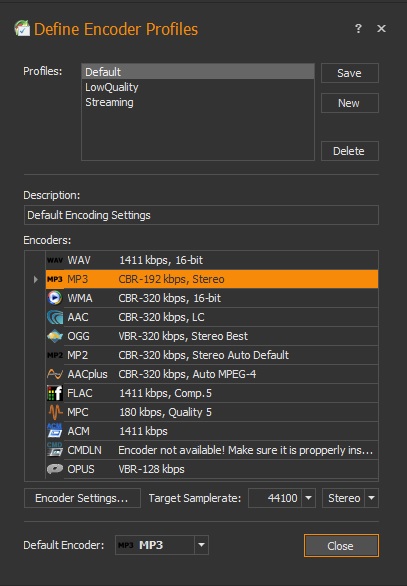Click the New profile button
The width and height of the screenshot is (407, 586).
click(x=350, y=103)
